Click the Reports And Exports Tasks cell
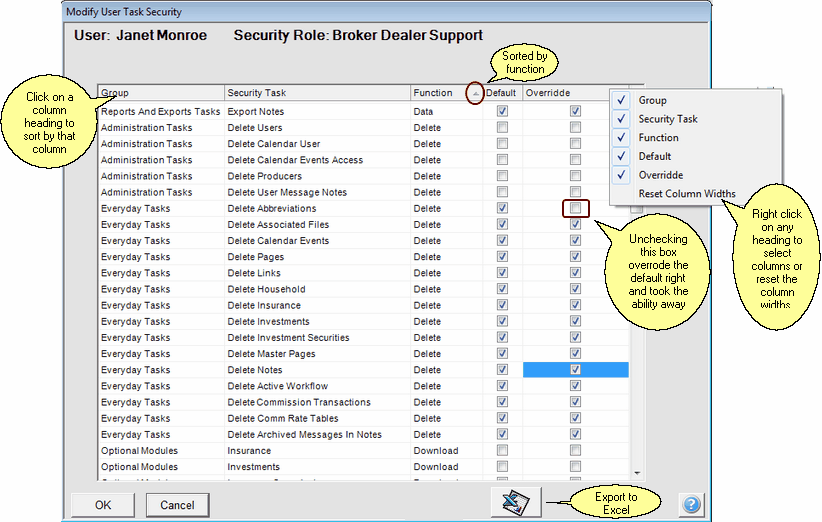The height and width of the screenshot is (522, 822). coord(160,112)
